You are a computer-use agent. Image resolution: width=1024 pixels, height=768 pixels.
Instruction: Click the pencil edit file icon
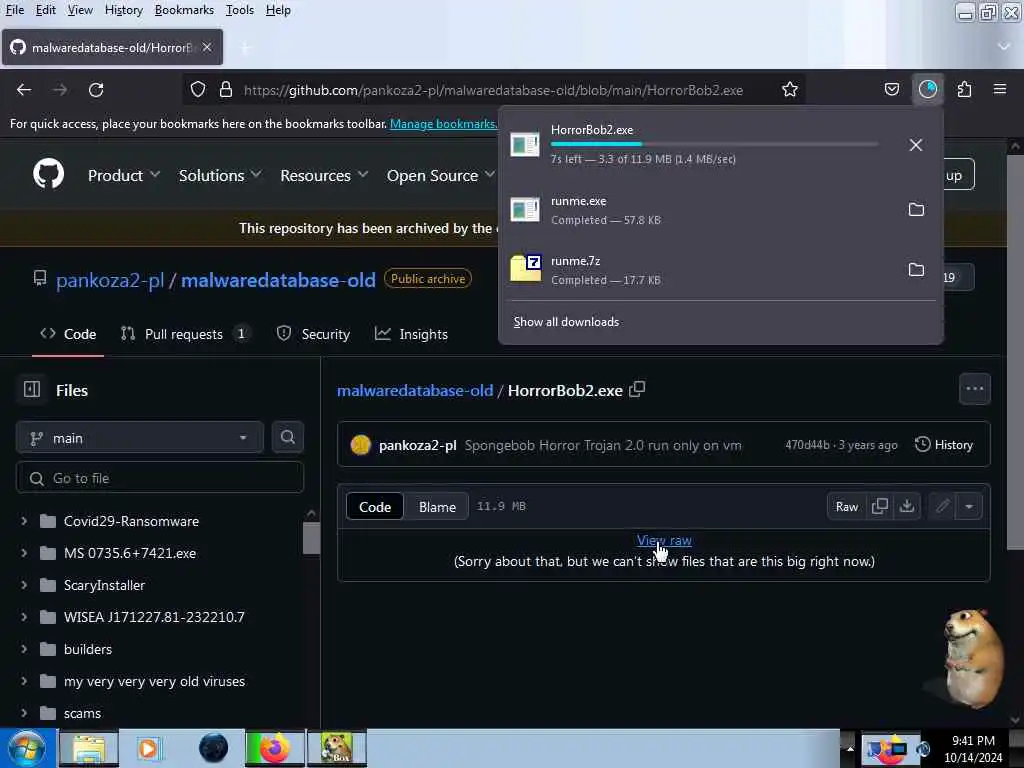[x=942, y=506]
